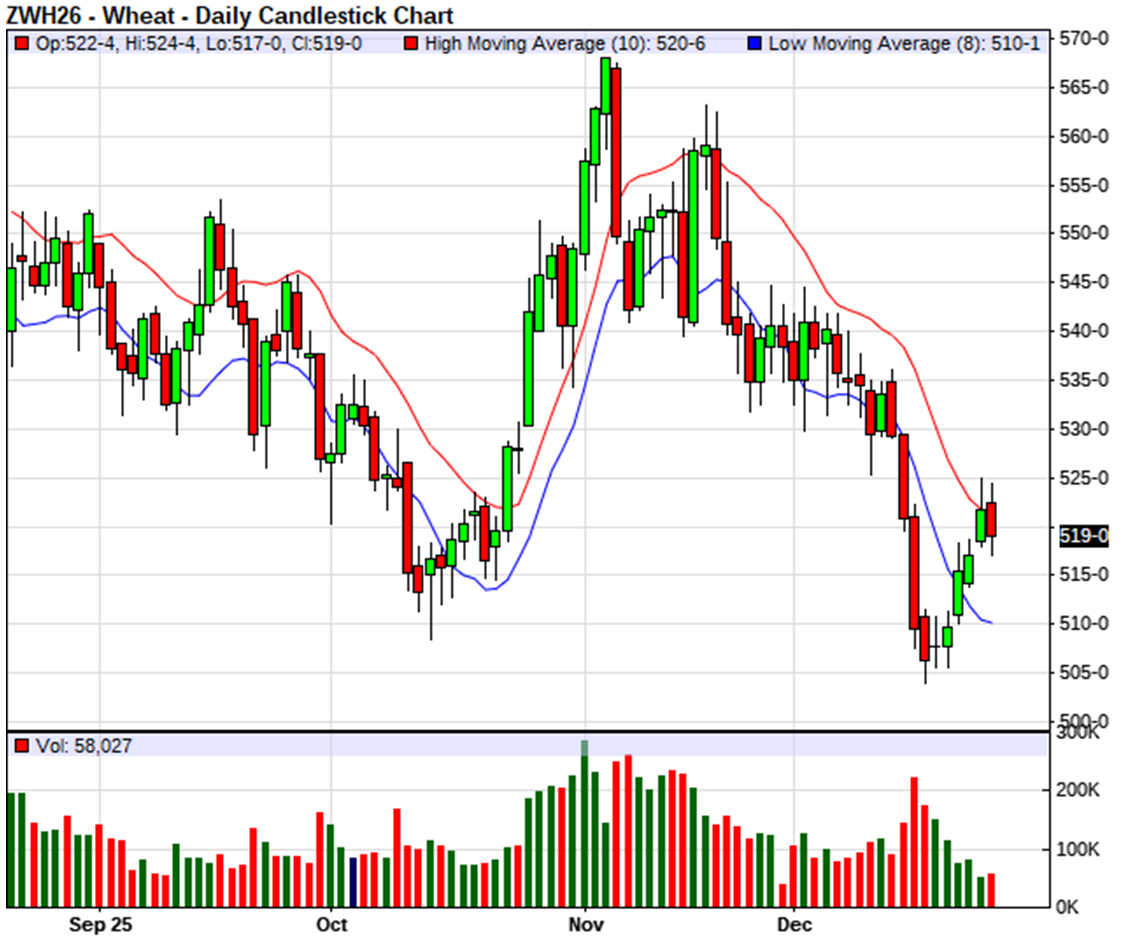Select the Low Moving Average (8) legend text
This screenshot has height=936, width=1124.
pyautogui.click(x=906, y=44)
